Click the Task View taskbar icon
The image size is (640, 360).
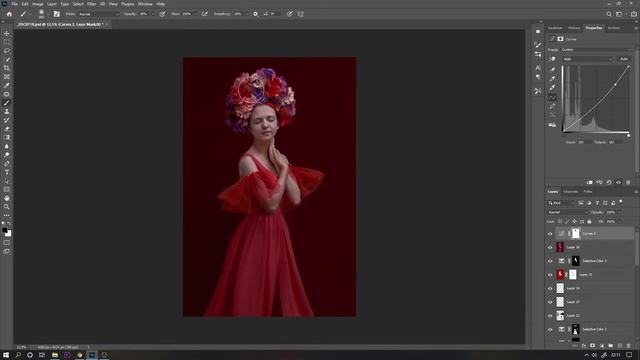42,355
